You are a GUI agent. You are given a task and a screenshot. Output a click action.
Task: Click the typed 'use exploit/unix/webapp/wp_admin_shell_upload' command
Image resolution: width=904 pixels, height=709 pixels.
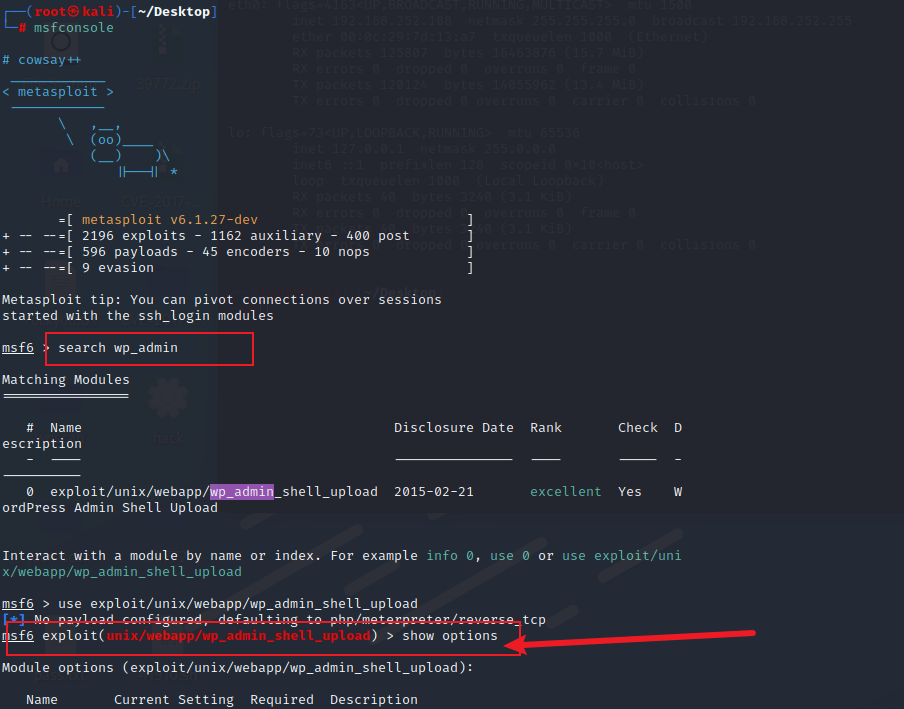238,604
